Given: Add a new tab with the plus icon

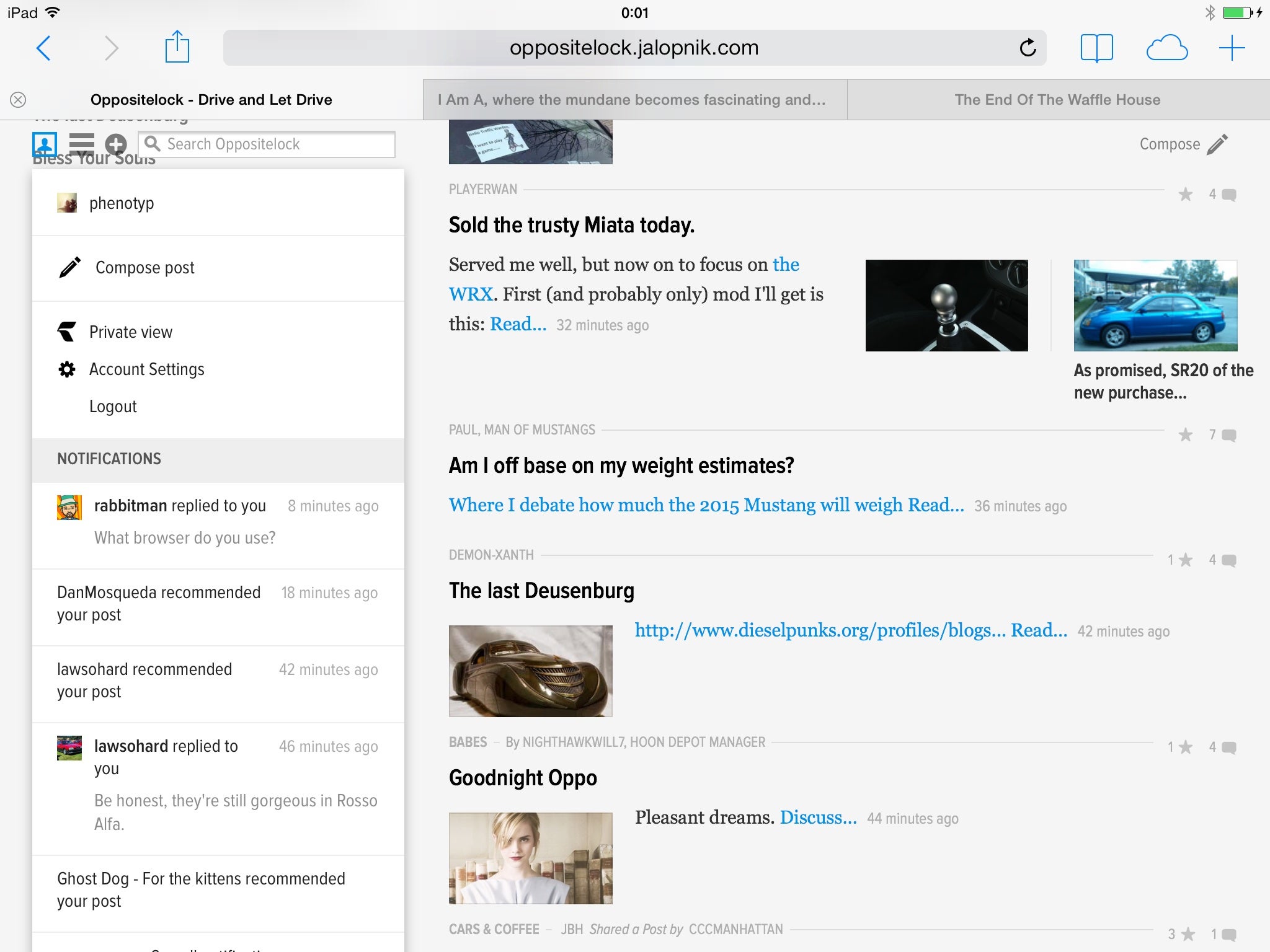Looking at the screenshot, I should (x=1232, y=48).
